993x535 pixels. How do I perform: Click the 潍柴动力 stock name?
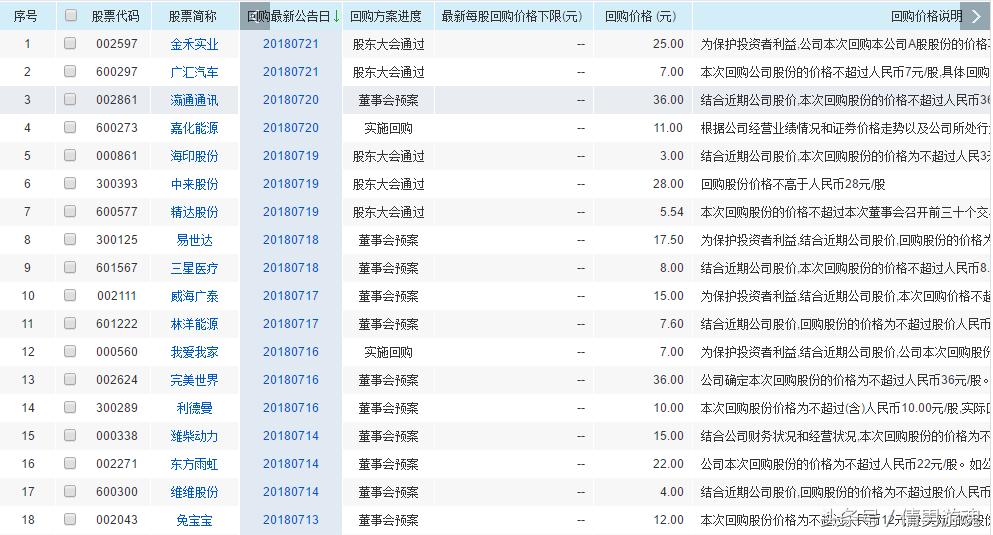click(x=194, y=436)
